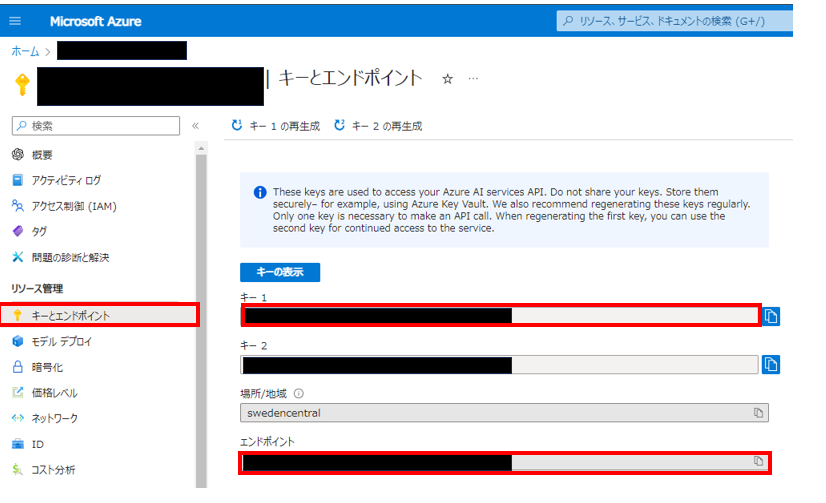Go to the ホーム breadcrumb link
The width and height of the screenshot is (826, 503).
25,51
